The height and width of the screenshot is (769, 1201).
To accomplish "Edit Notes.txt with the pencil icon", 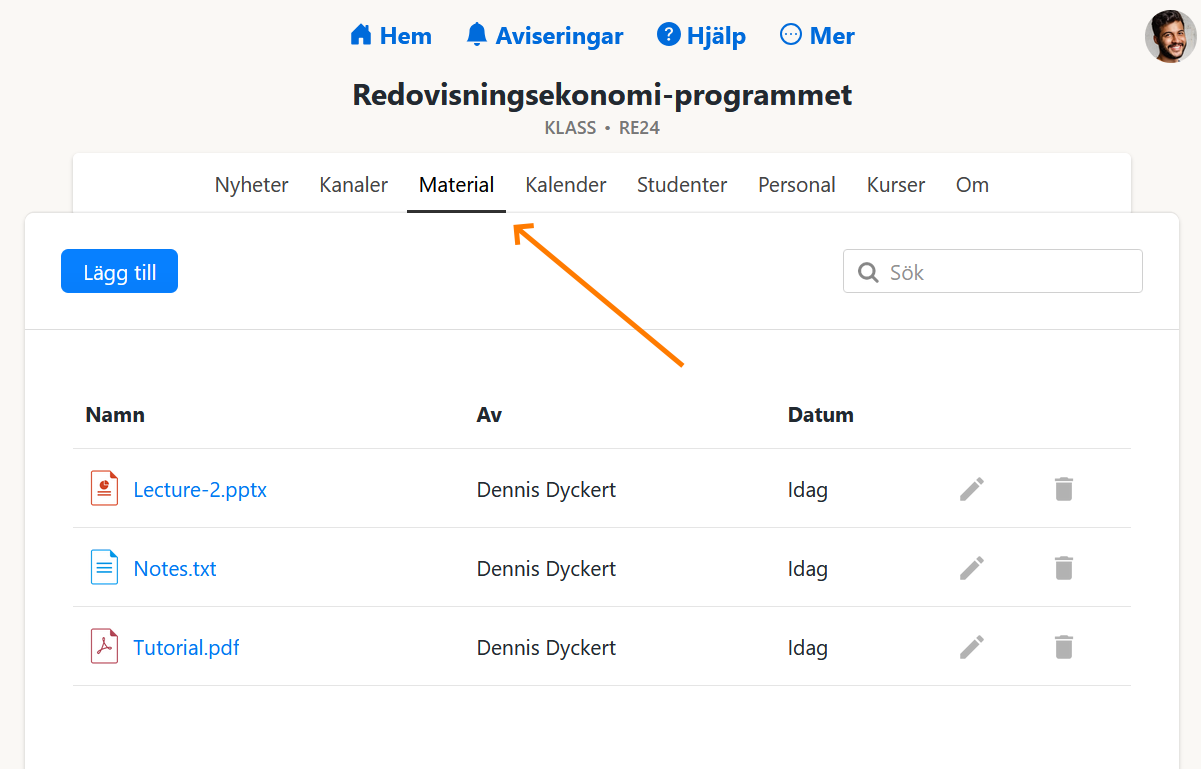I will coord(972,568).
